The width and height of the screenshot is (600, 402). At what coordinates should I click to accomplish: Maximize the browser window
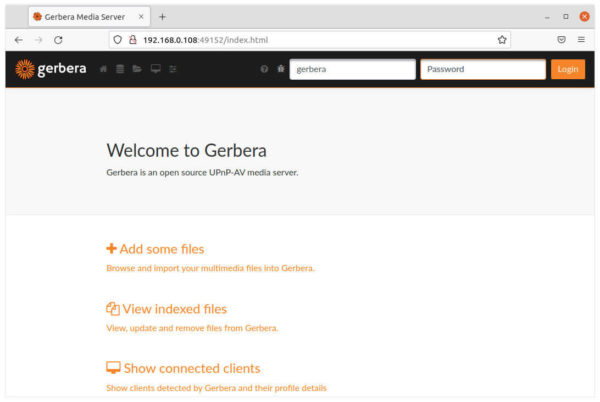[566, 16]
